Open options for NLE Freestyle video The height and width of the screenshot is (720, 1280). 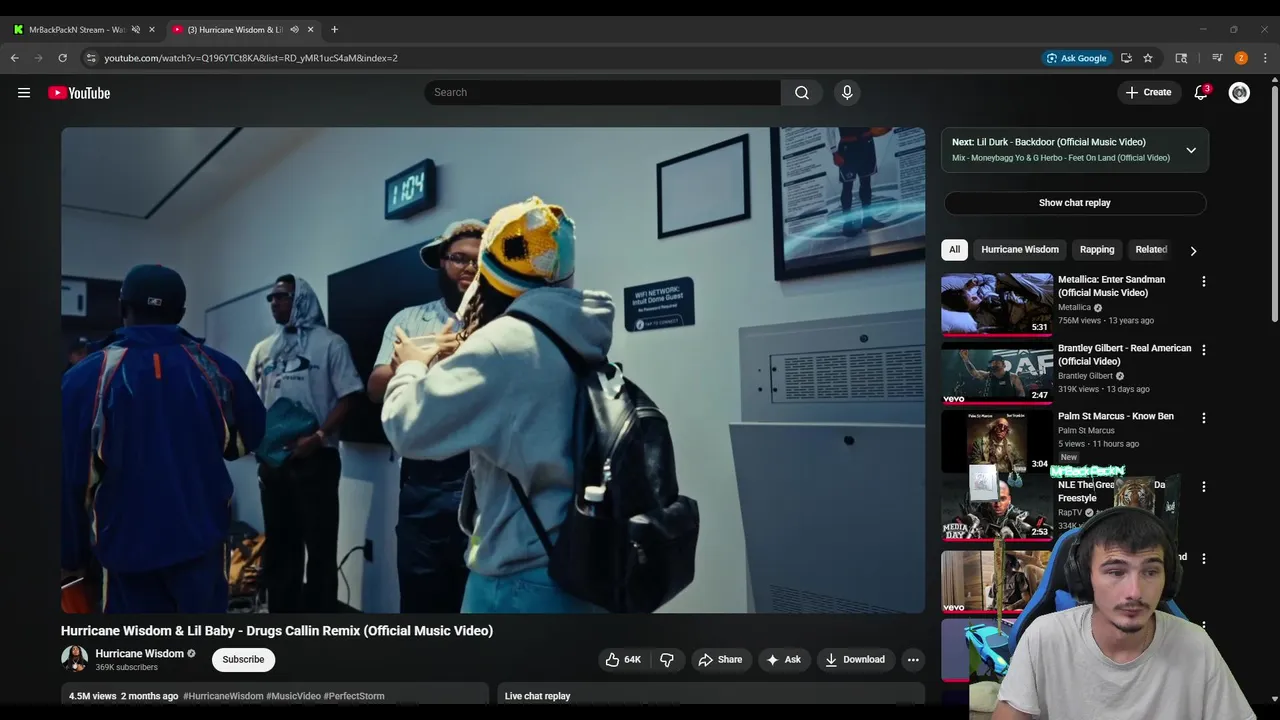[x=1204, y=486]
